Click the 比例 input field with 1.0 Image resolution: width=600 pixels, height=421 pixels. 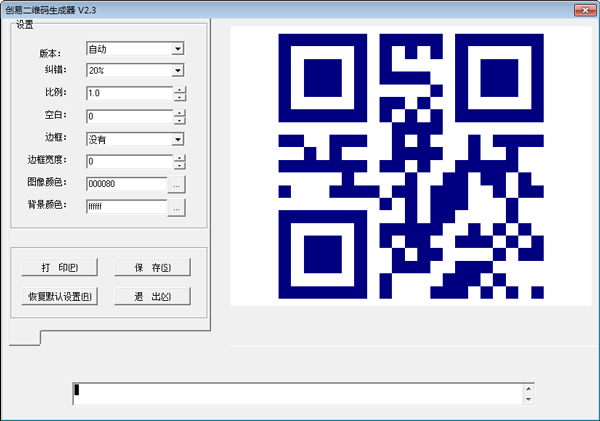pos(130,93)
